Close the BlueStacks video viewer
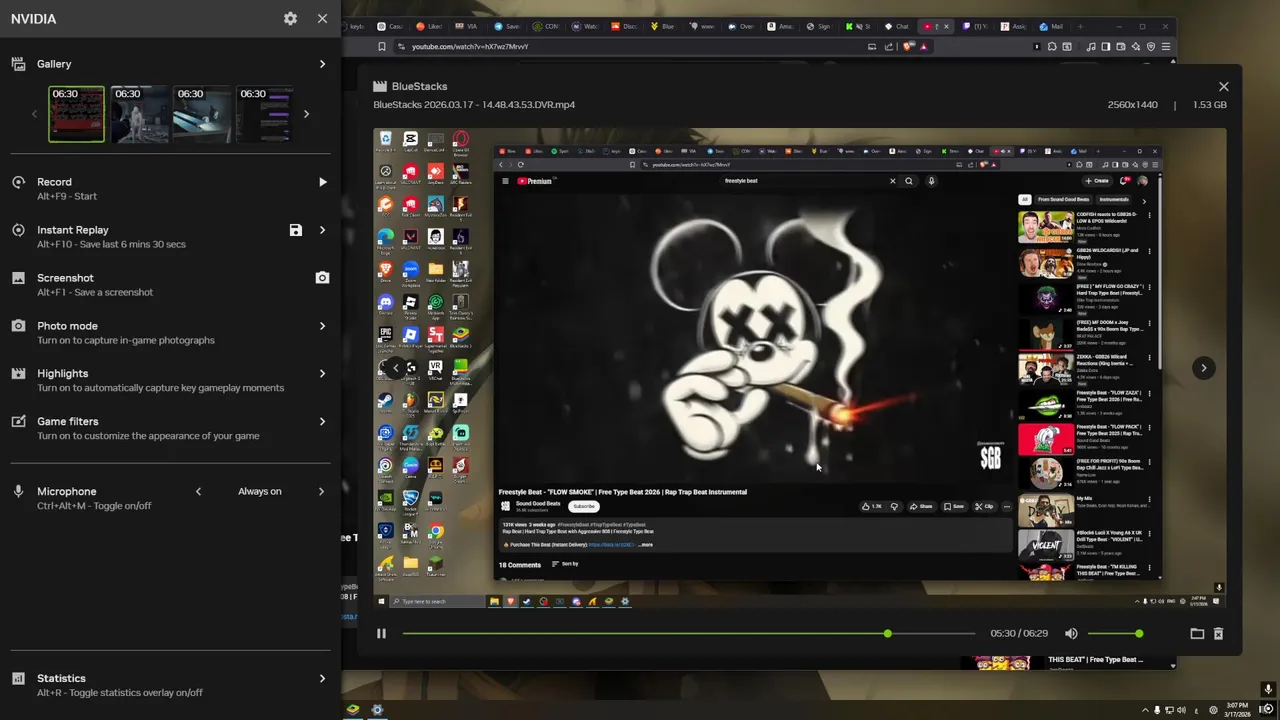 coord(1223,86)
